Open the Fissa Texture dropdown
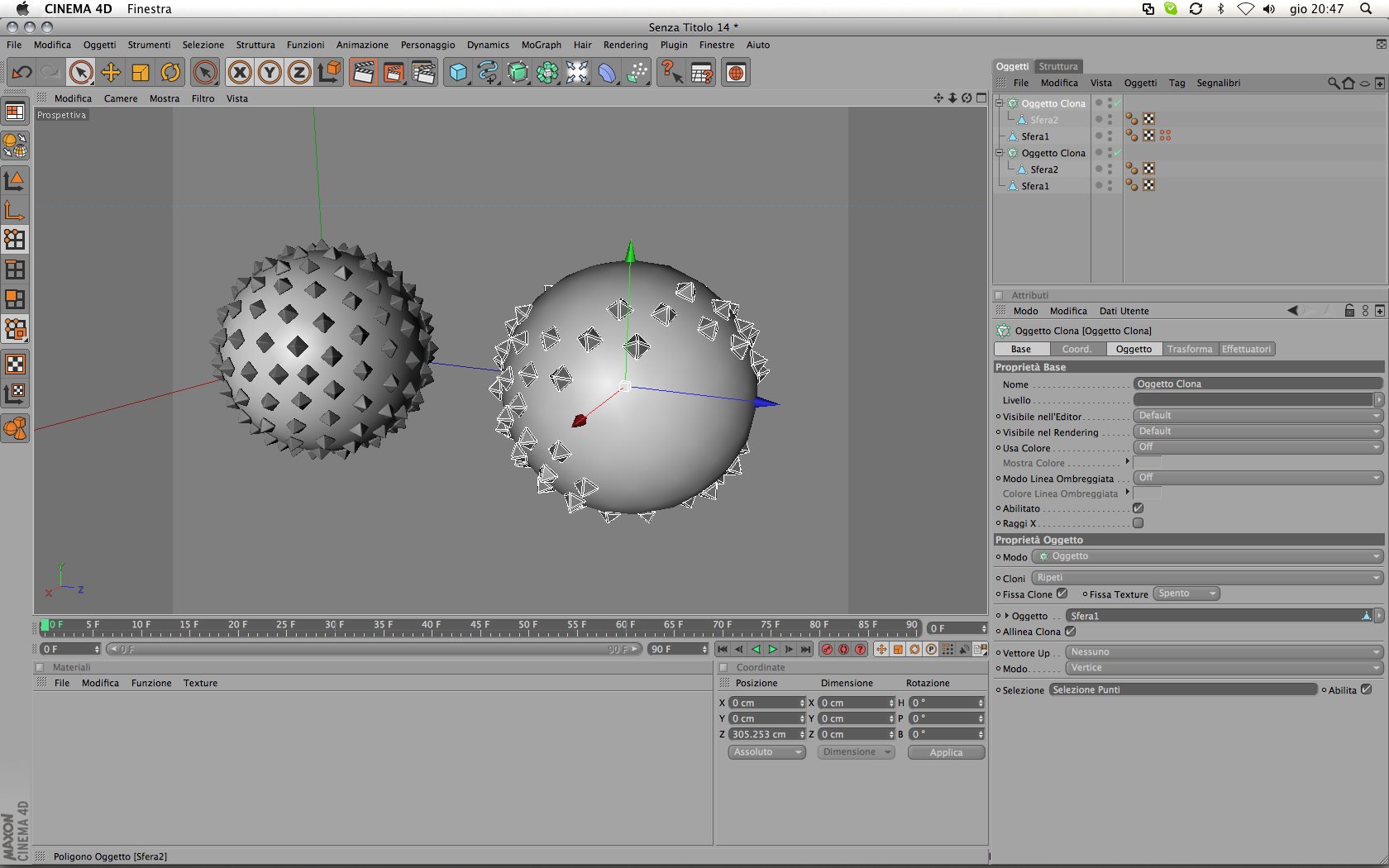Viewport: 1389px width, 868px height. pos(1186,594)
